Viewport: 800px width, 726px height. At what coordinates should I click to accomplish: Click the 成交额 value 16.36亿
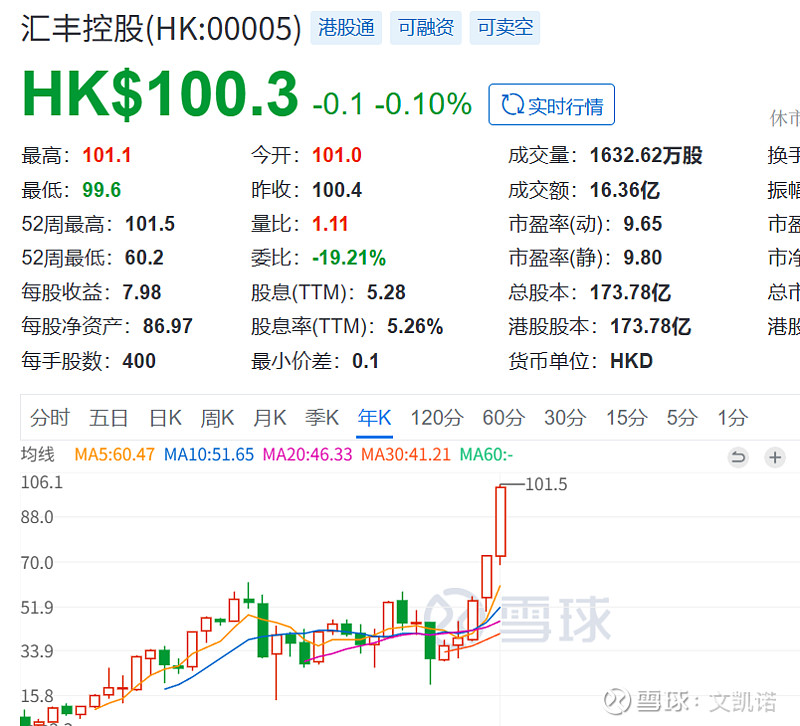coord(624,190)
